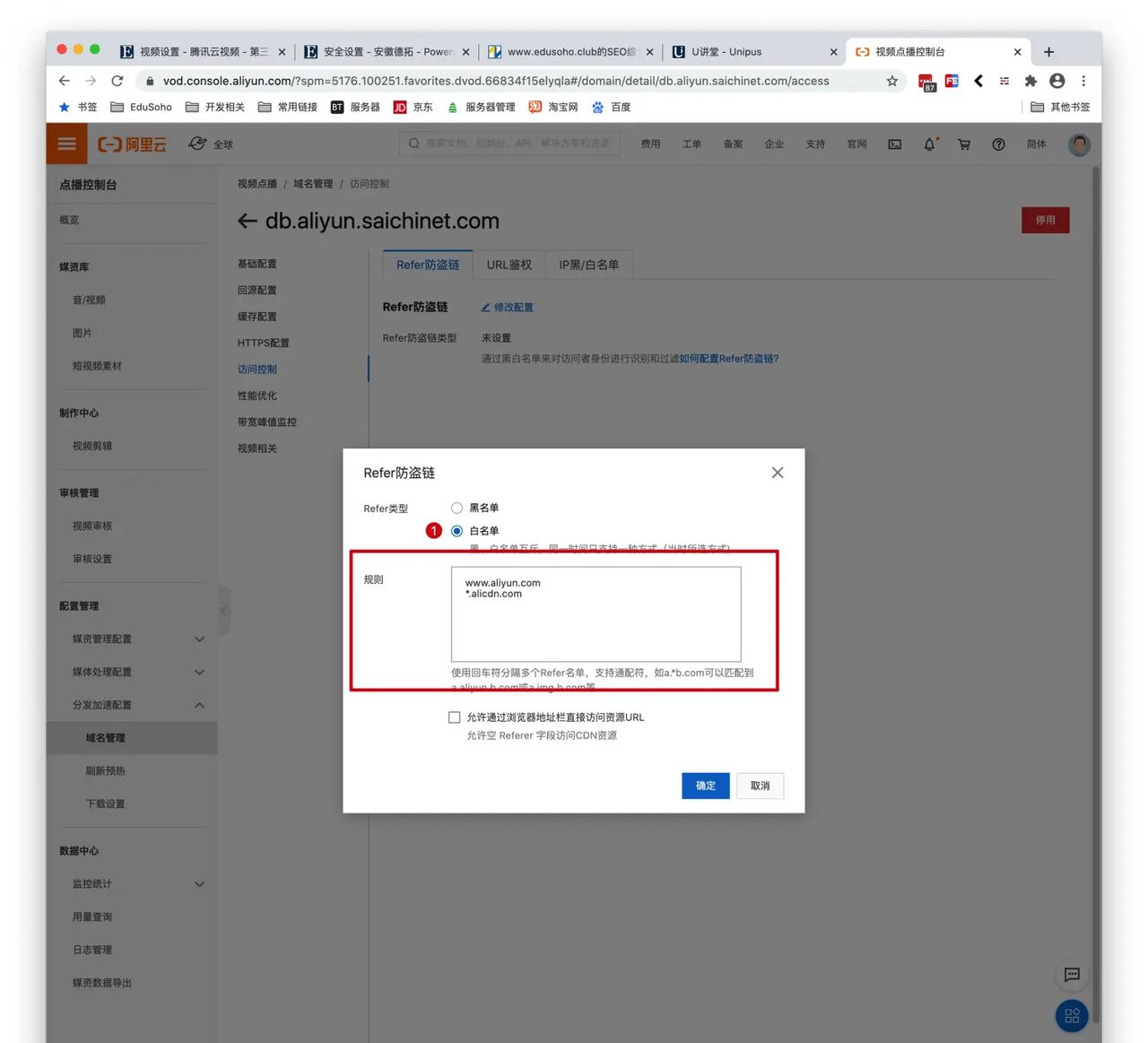Click the red 停用 button
Viewport: 1148px width, 1043px height.
(x=1046, y=220)
